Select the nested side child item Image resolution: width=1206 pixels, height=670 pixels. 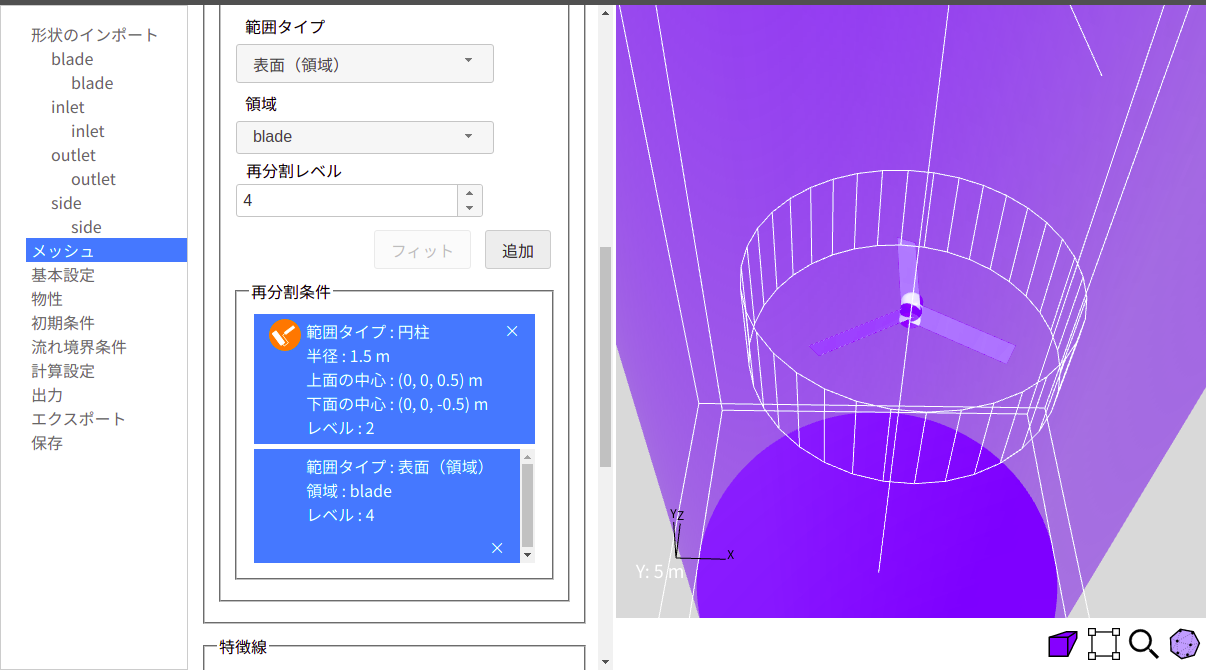pos(86,227)
